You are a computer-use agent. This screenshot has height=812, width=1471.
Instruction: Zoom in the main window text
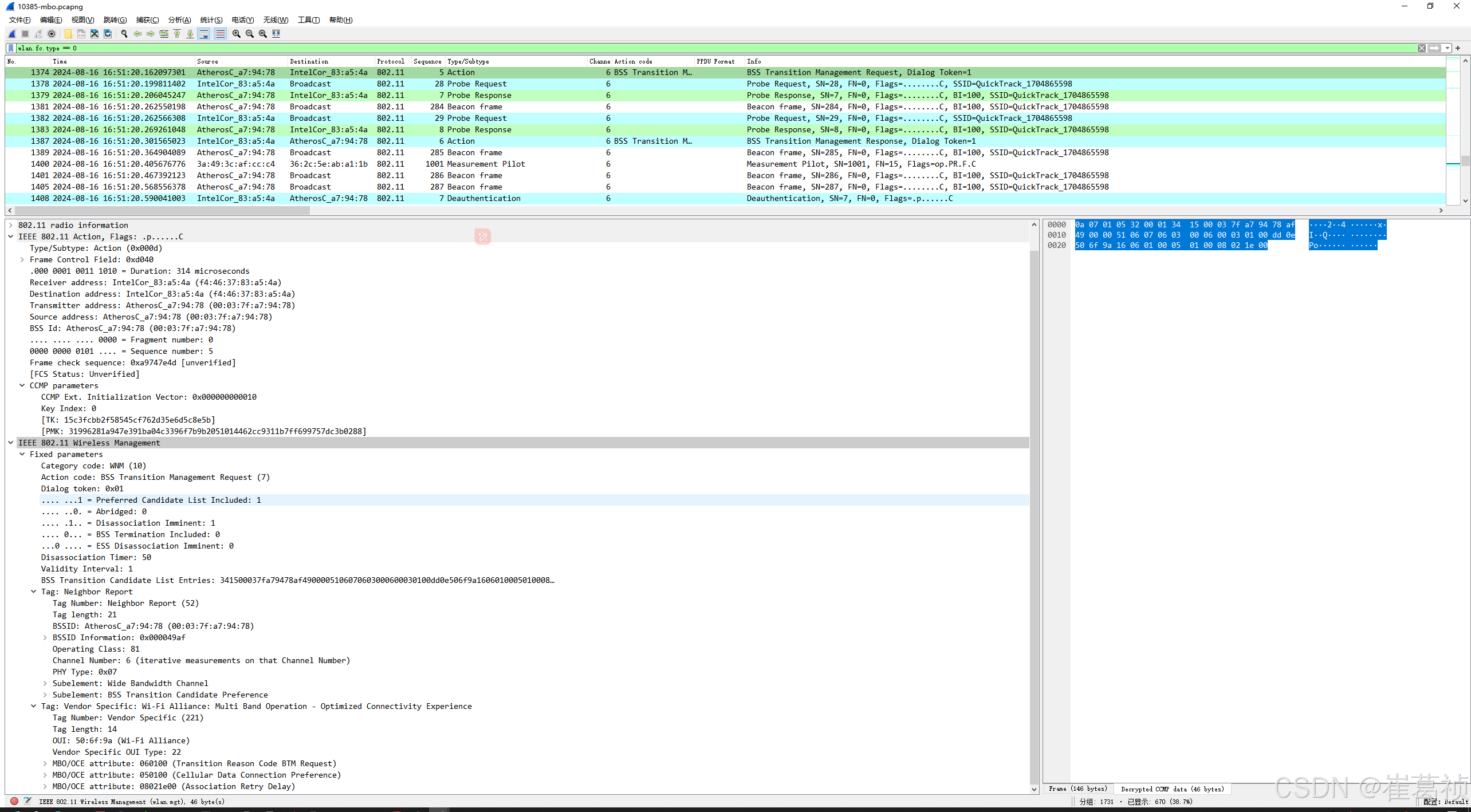point(236,34)
